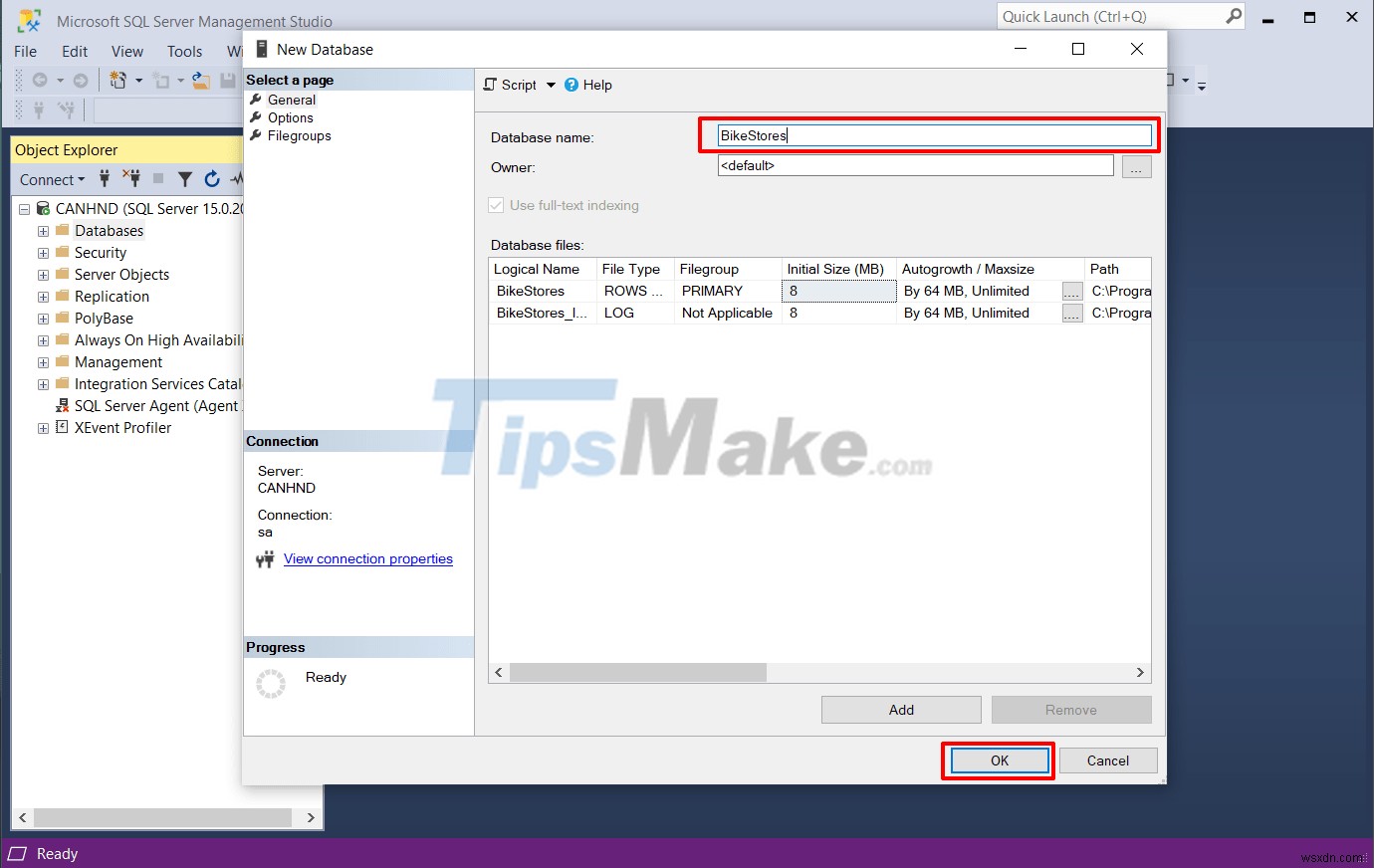Expand the Databases node

click(42, 230)
